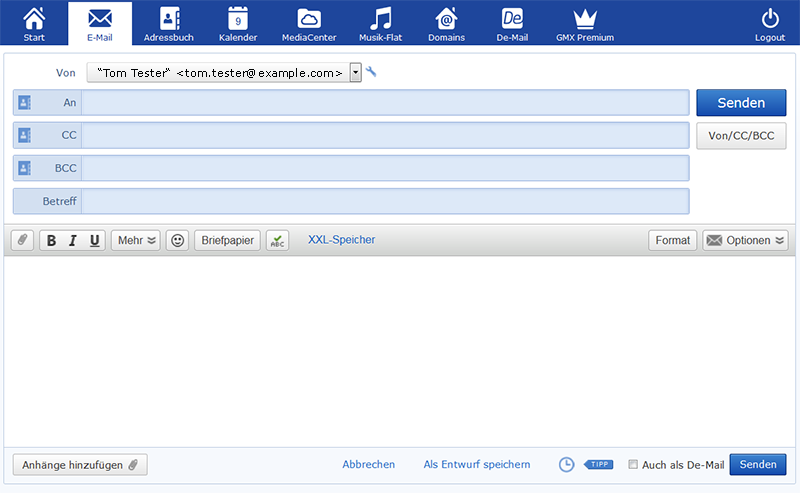Open the Musik-Flat section
The image size is (800, 493).
coord(380,24)
